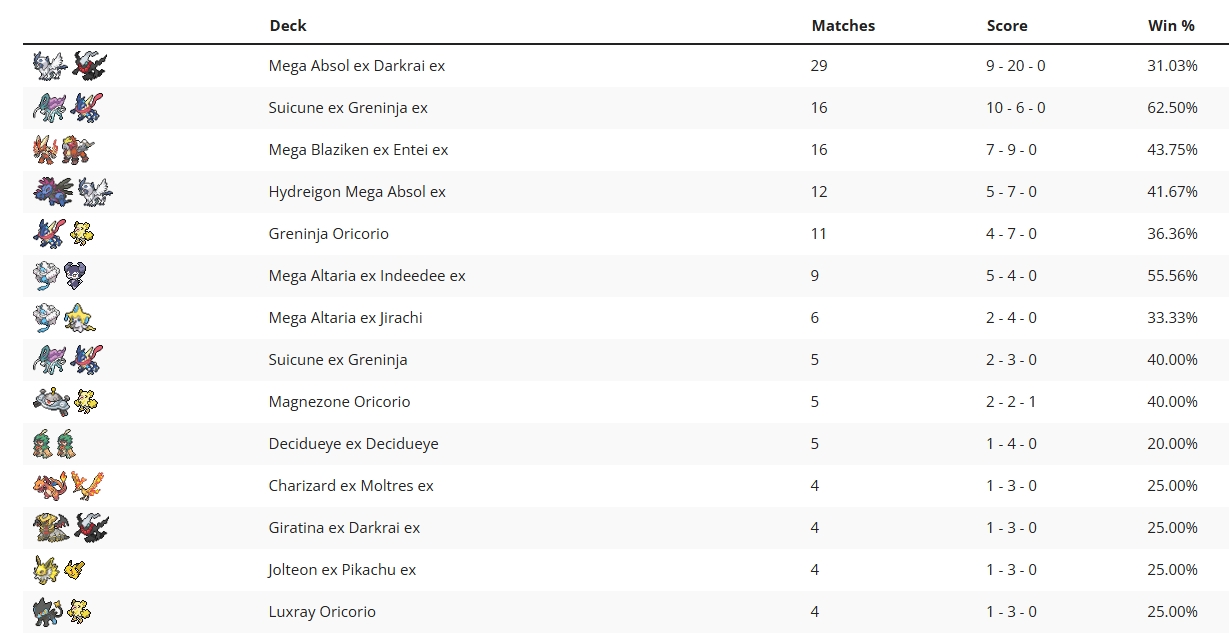Viewport: 1229px width, 633px height.
Task: Click the Decidueye pair sprite icons
Action: tap(55, 444)
